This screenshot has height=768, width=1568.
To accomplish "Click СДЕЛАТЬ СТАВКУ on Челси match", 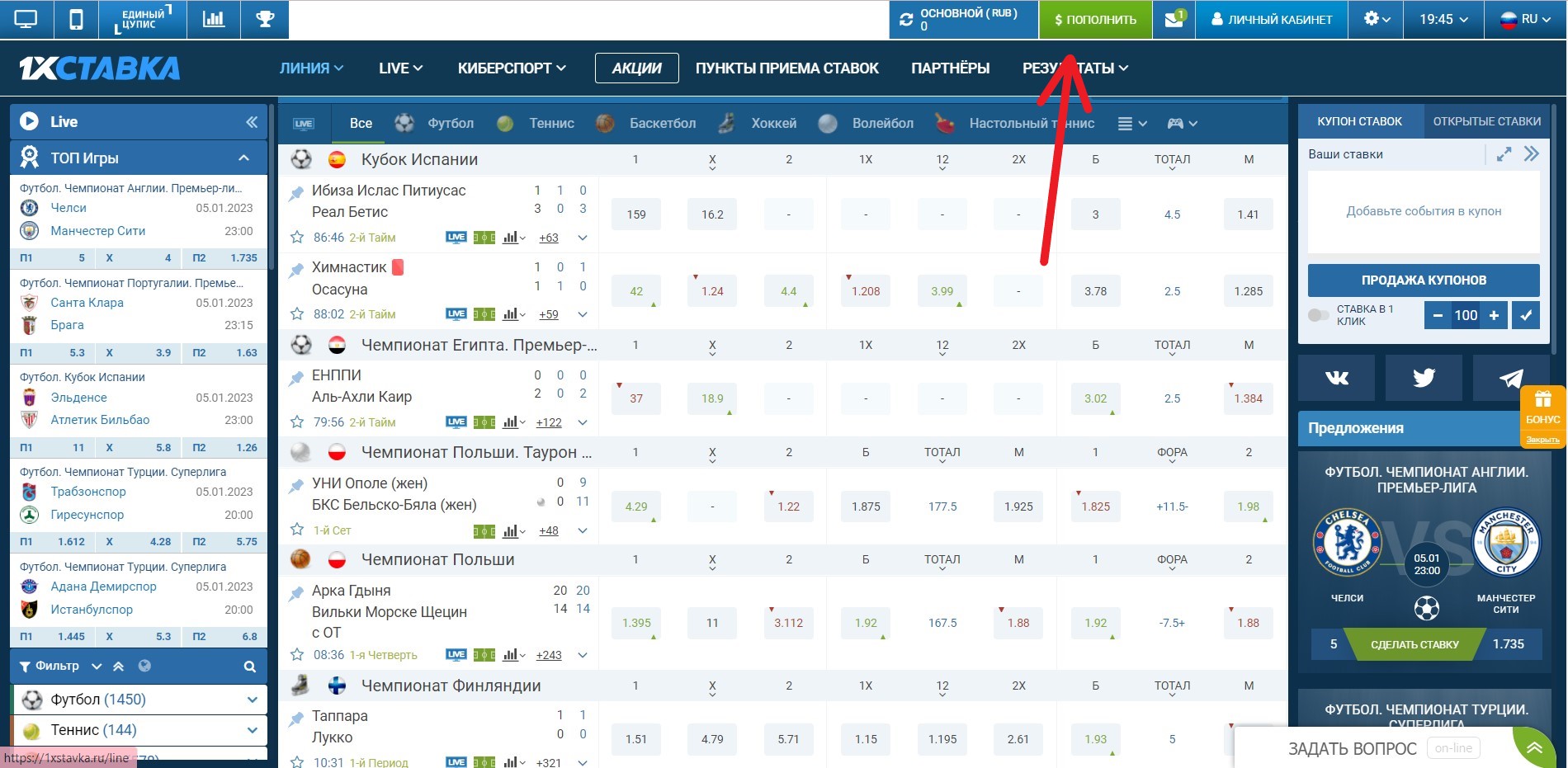I will 1415,644.
